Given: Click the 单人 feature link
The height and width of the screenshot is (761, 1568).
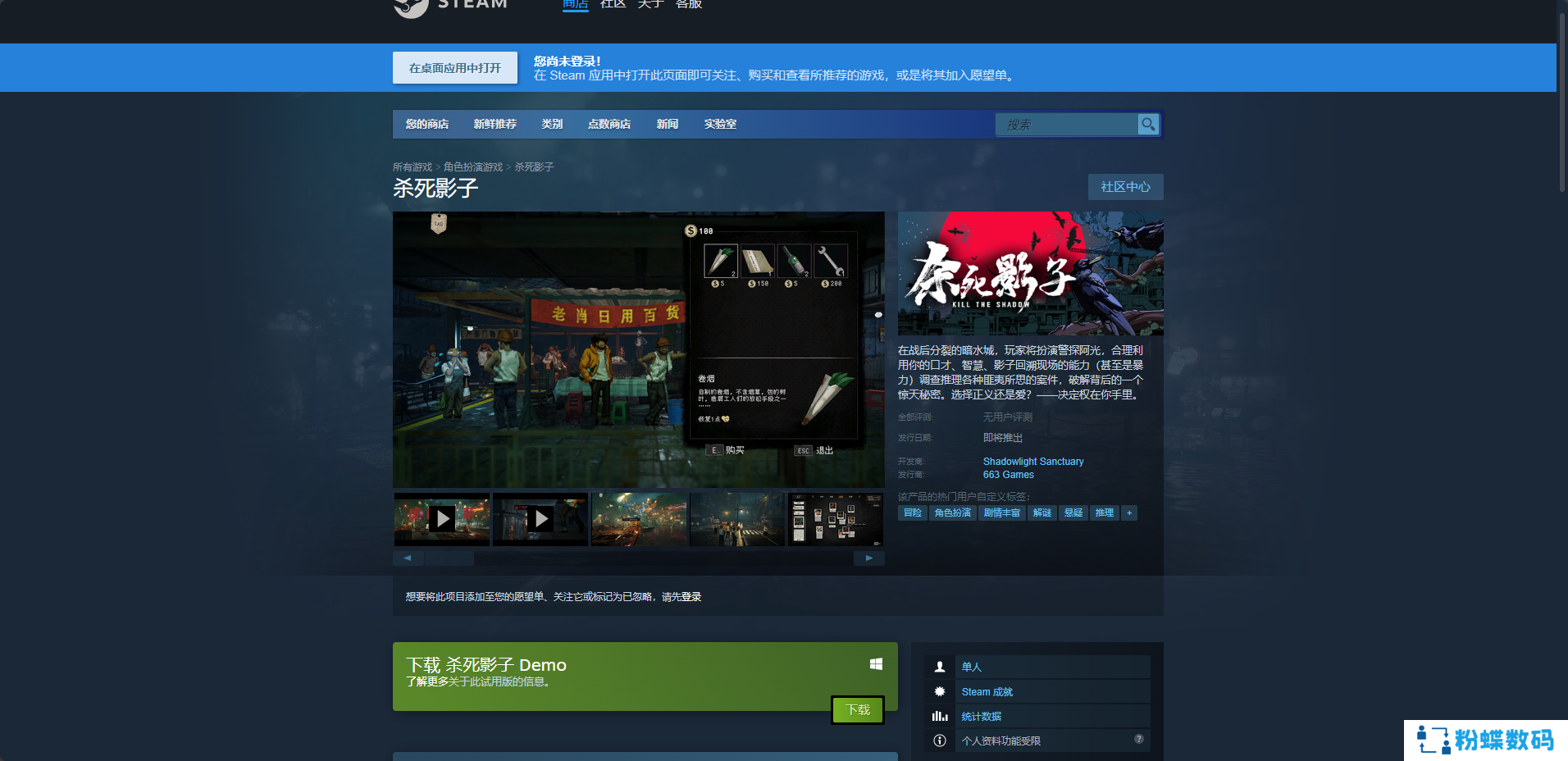Looking at the screenshot, I should (972, 667).
